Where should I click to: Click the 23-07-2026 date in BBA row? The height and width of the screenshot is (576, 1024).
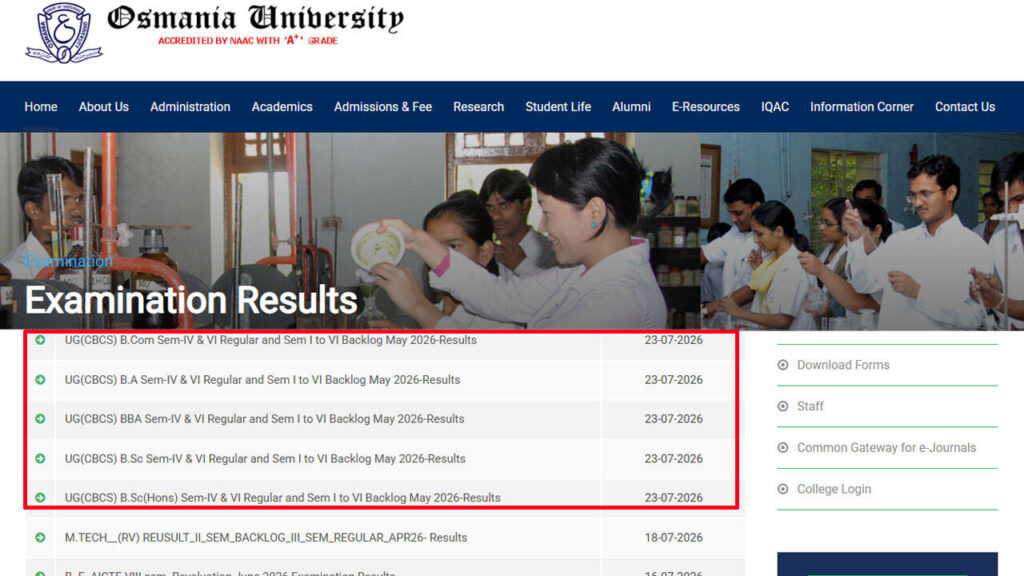(673, 419)
